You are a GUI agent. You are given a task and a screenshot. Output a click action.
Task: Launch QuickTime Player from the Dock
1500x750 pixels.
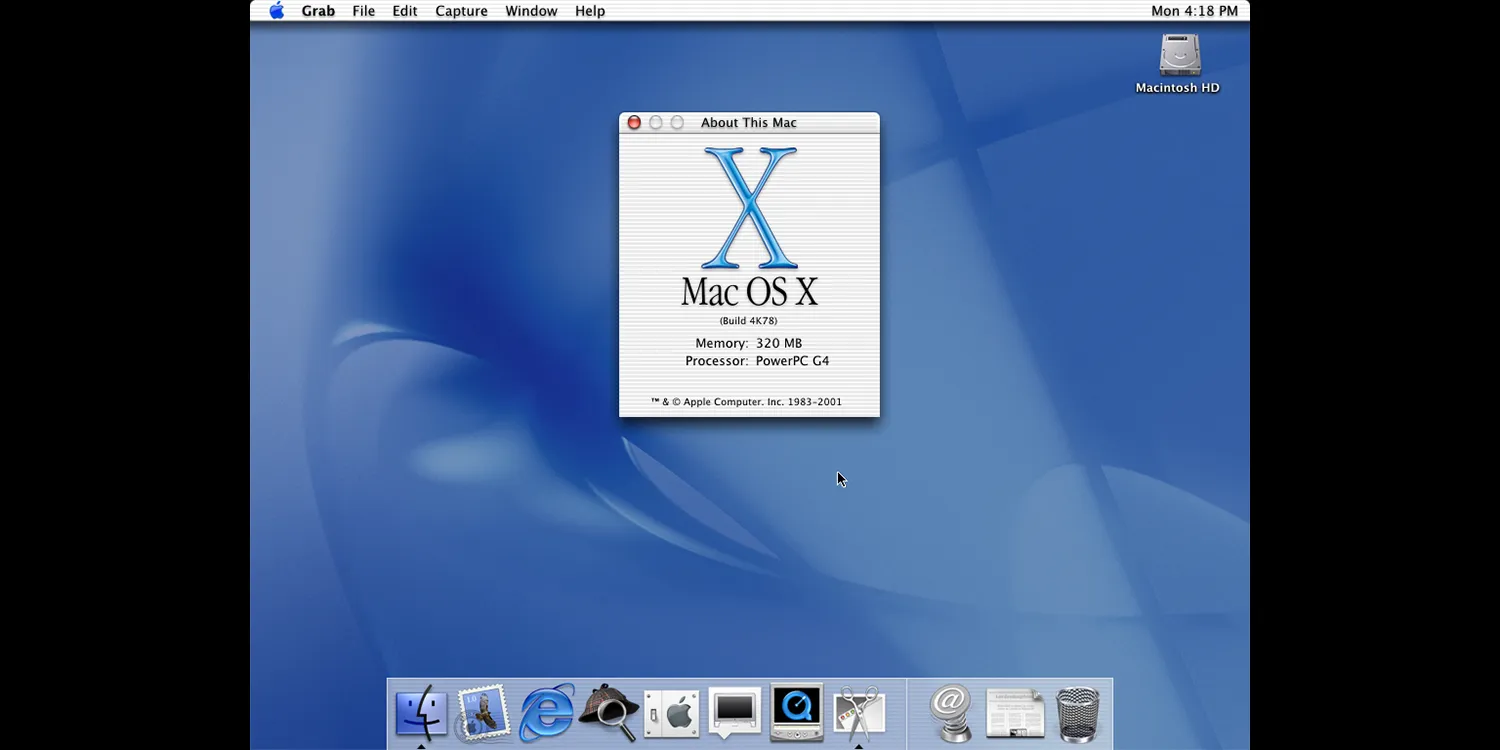(x=797, y=713)
